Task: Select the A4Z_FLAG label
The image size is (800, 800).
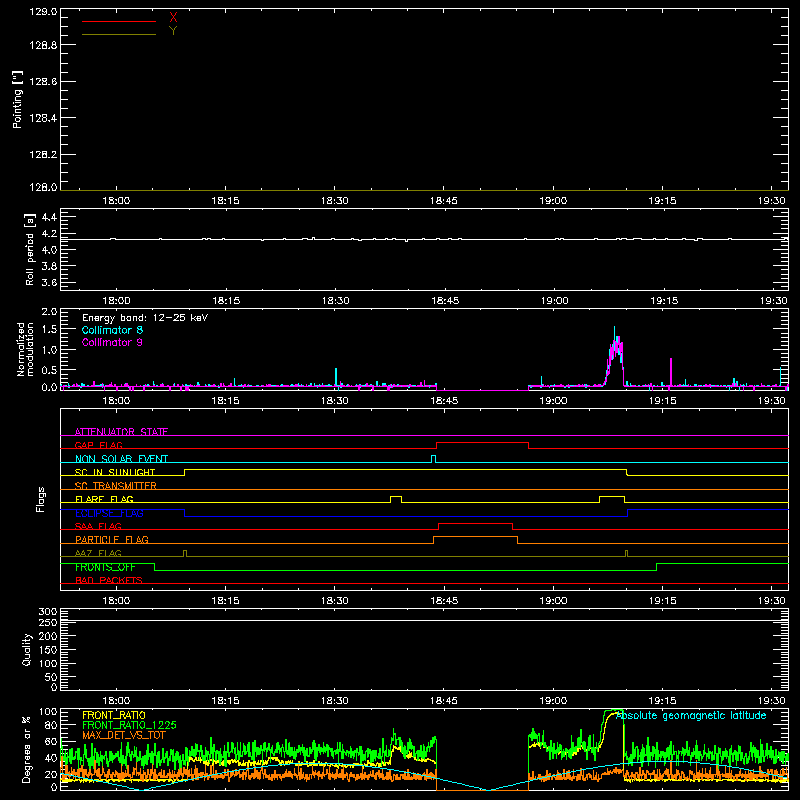Action: 98,553
